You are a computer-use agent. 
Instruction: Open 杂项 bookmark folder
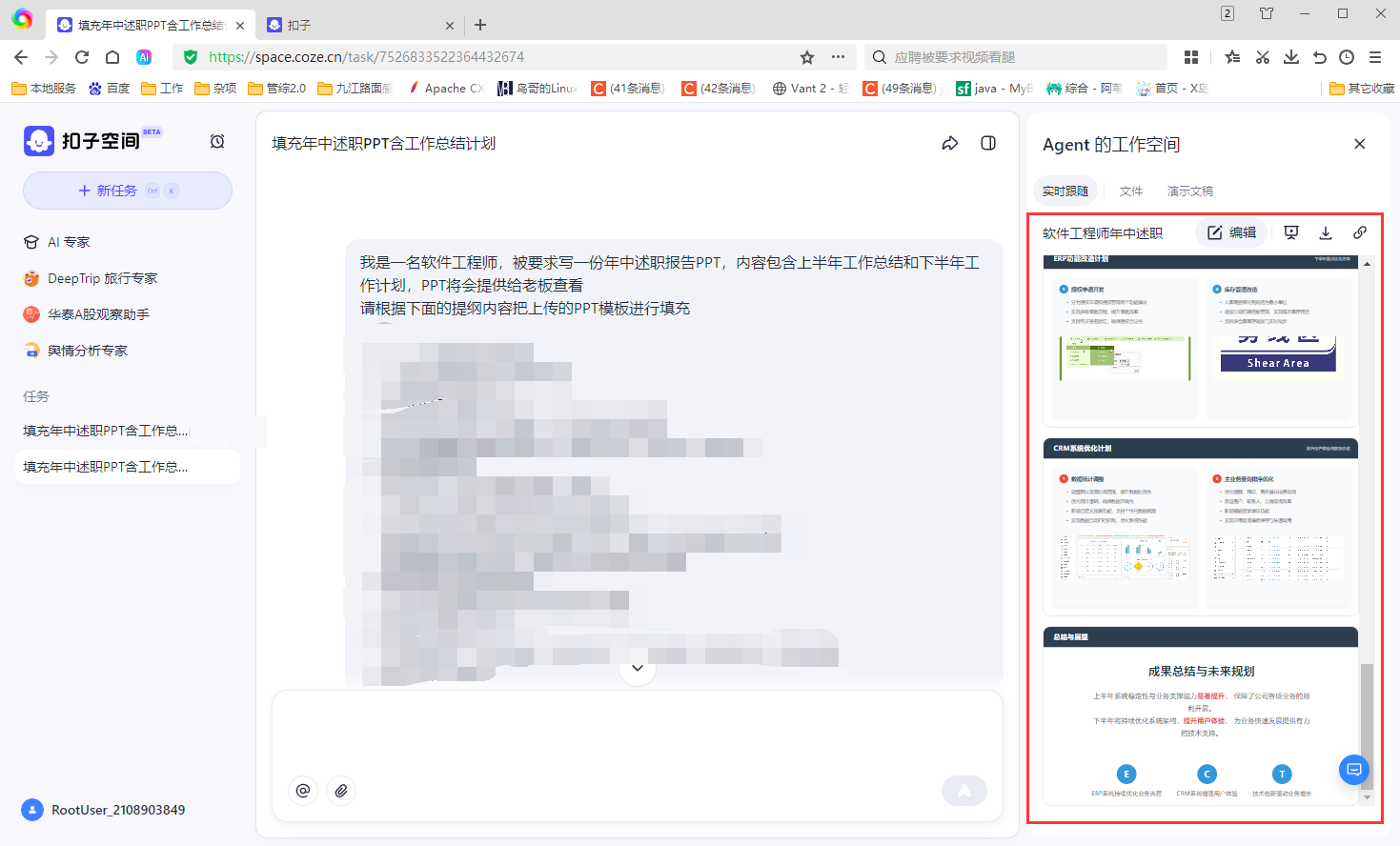coord(215,89)
